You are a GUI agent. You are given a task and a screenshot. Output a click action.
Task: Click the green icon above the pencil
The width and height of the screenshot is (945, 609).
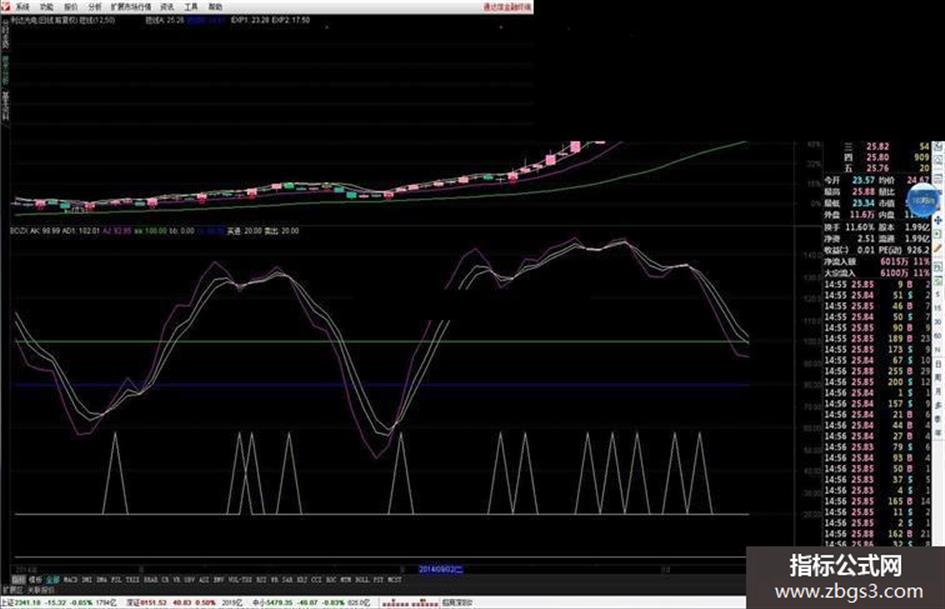tap(938, 234)
